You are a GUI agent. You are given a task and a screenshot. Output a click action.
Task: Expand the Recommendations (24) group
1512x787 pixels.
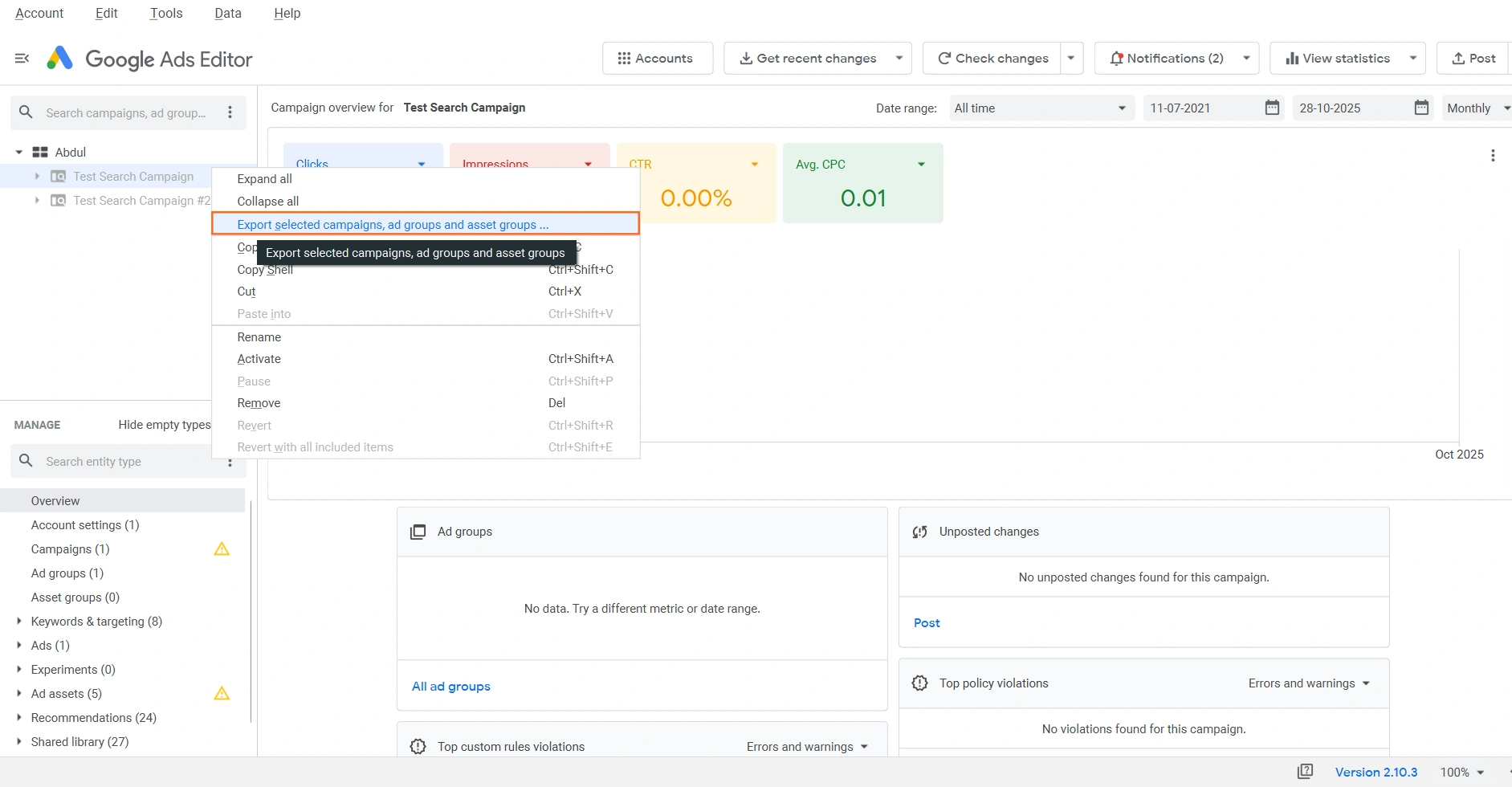click(19, 718)
